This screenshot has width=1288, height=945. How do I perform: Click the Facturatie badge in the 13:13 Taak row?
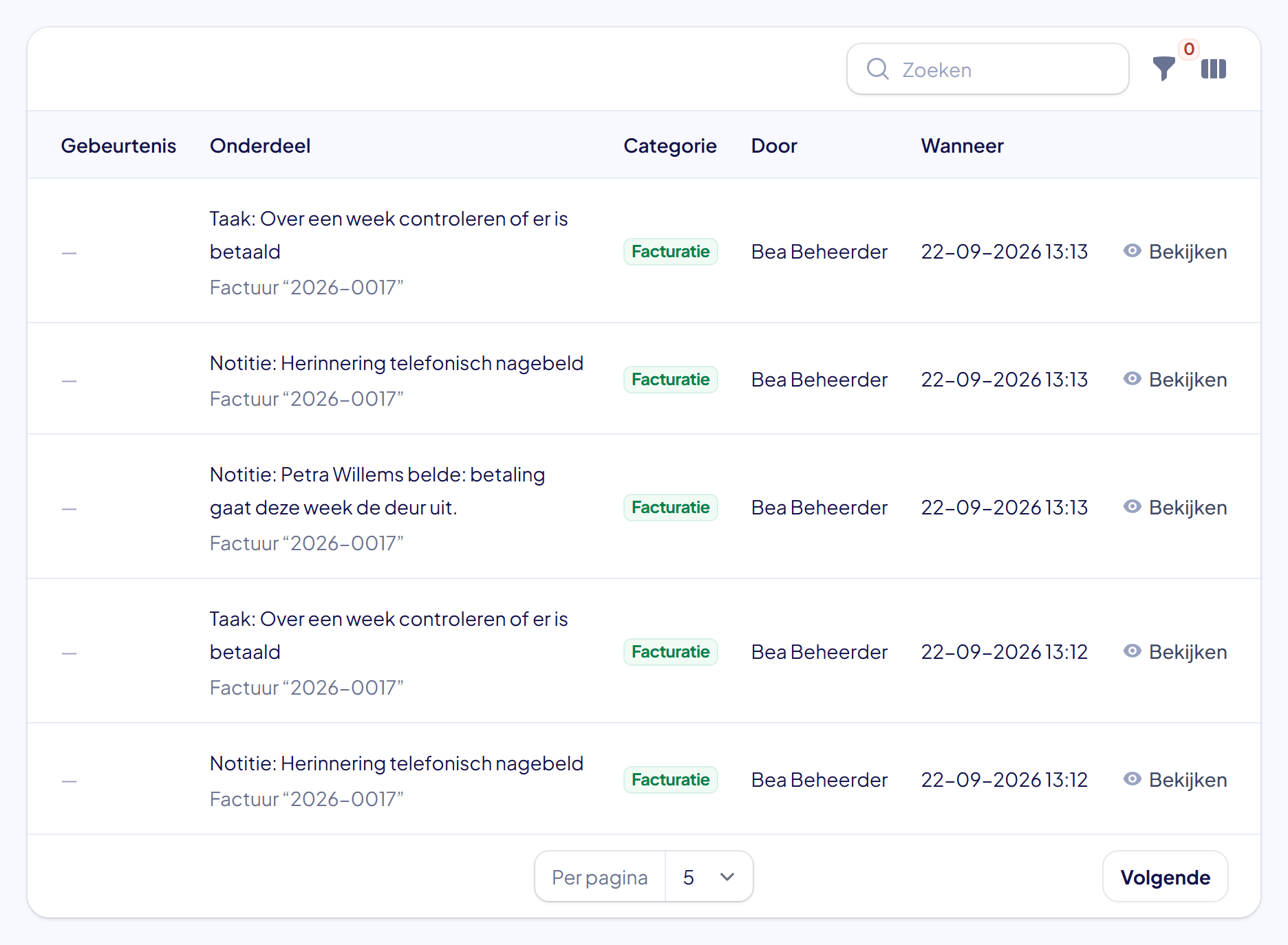[x=671, y=252]
